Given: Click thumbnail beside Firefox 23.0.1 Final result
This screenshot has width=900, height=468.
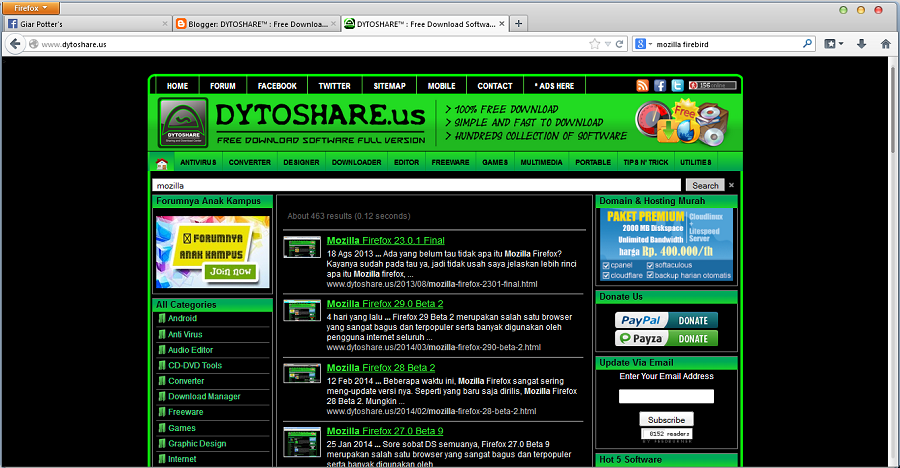Looking at the screenshot, I should 302,247.
